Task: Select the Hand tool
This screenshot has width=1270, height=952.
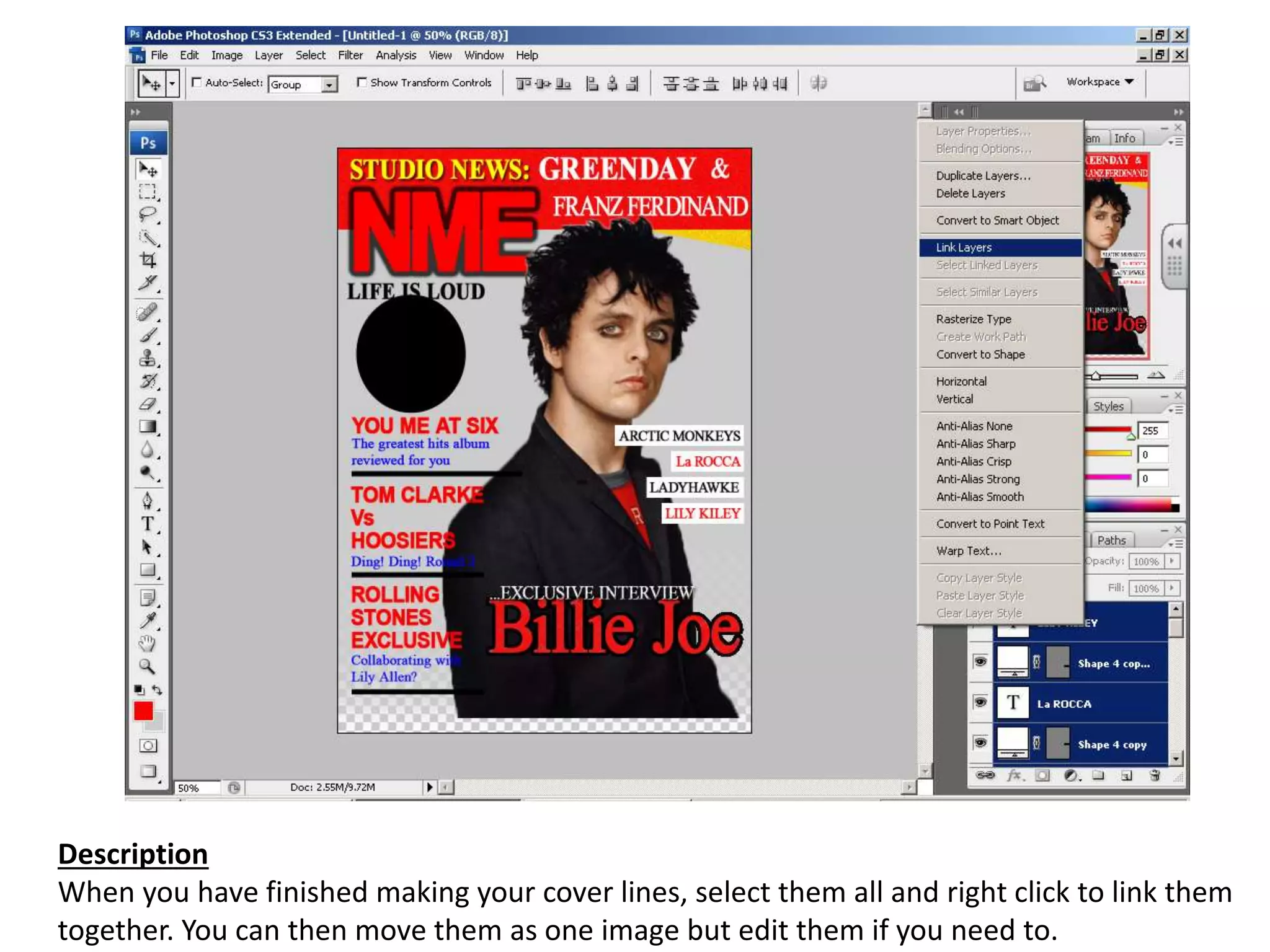Action: click(x=148, y=643)
